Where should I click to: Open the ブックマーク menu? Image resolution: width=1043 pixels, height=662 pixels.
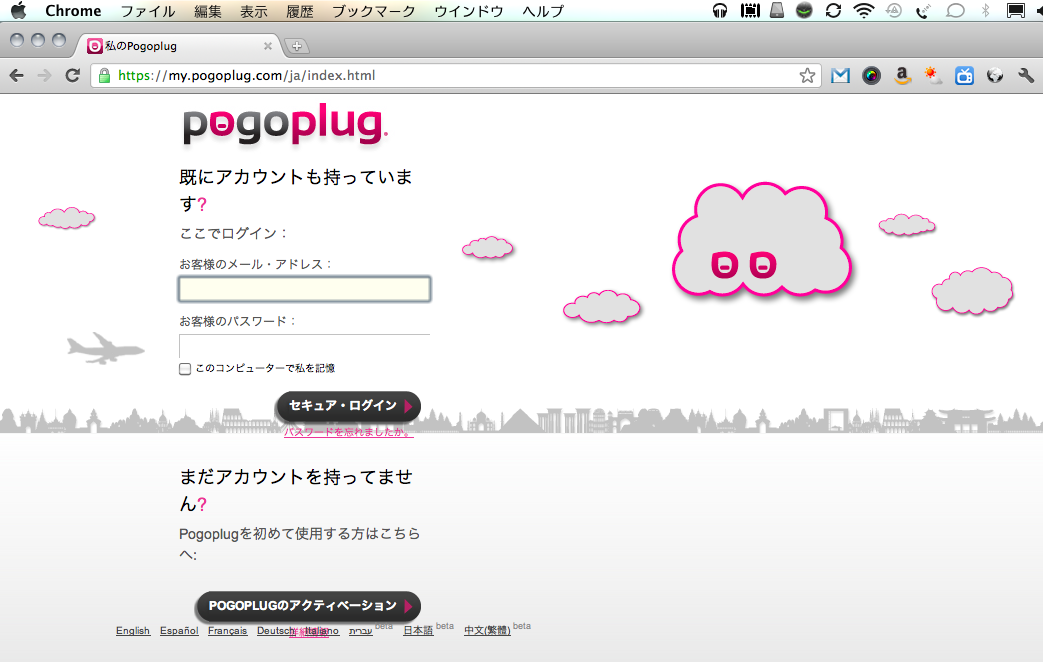click(x=374, y=11)
